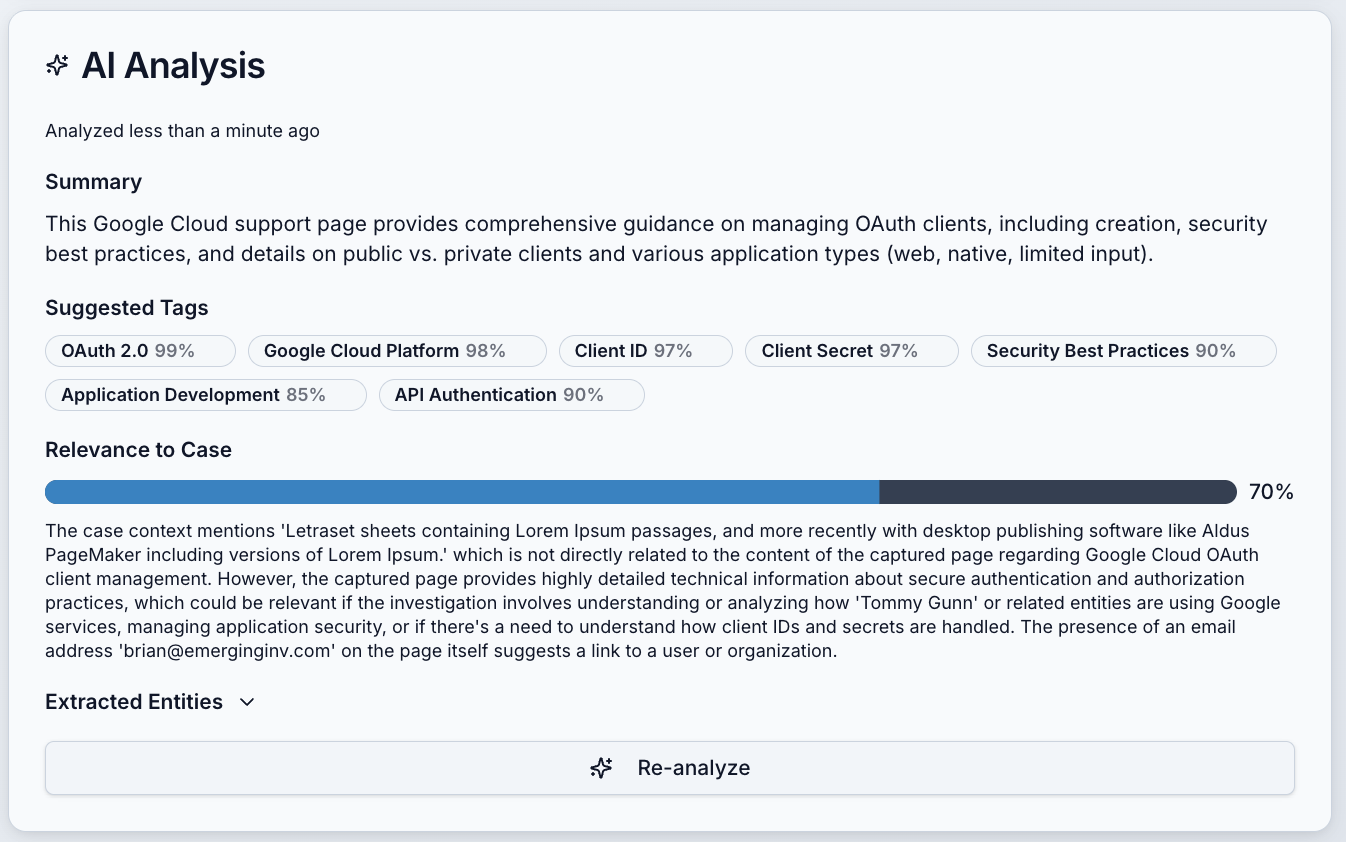Click the AI Analysis heading
The image size is (1346, 842).
pos(173,66)
